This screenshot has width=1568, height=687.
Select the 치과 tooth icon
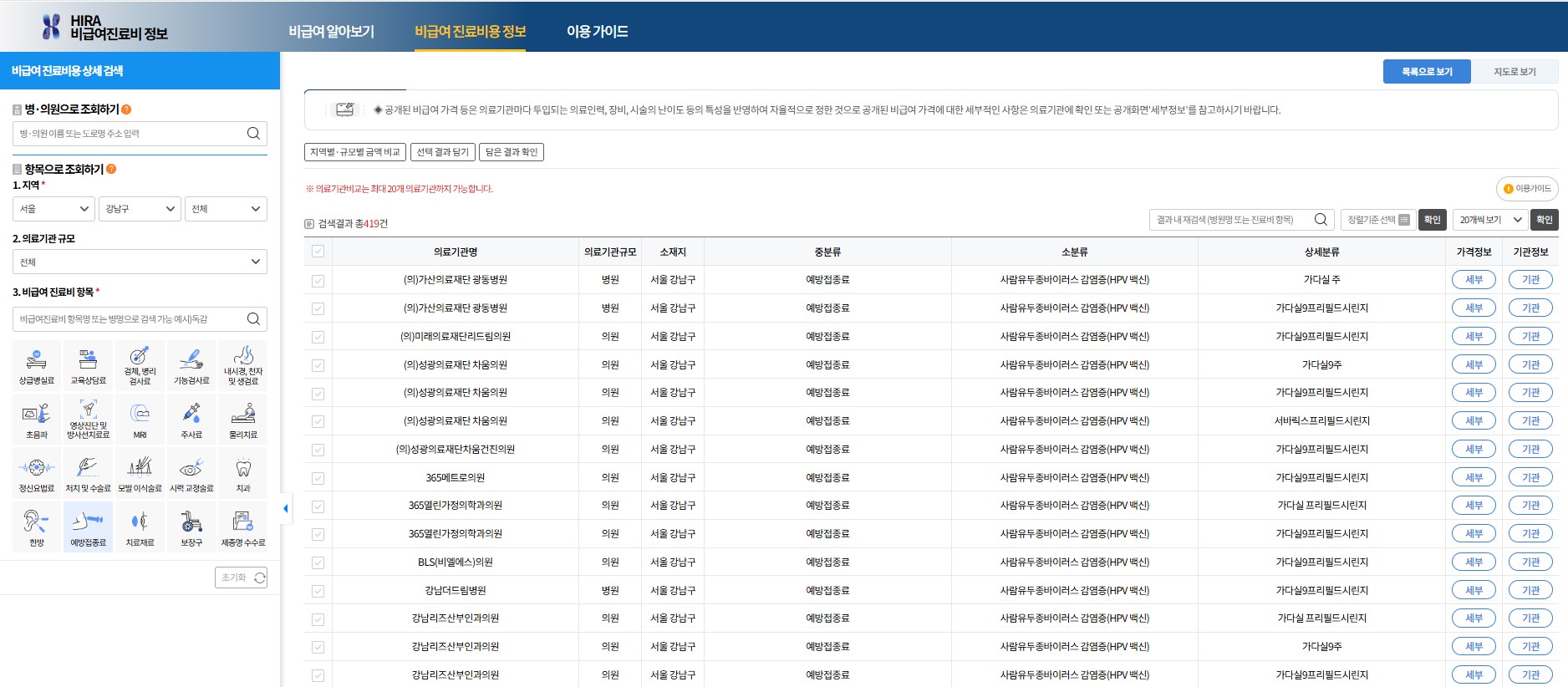click(x=243, y=473)
